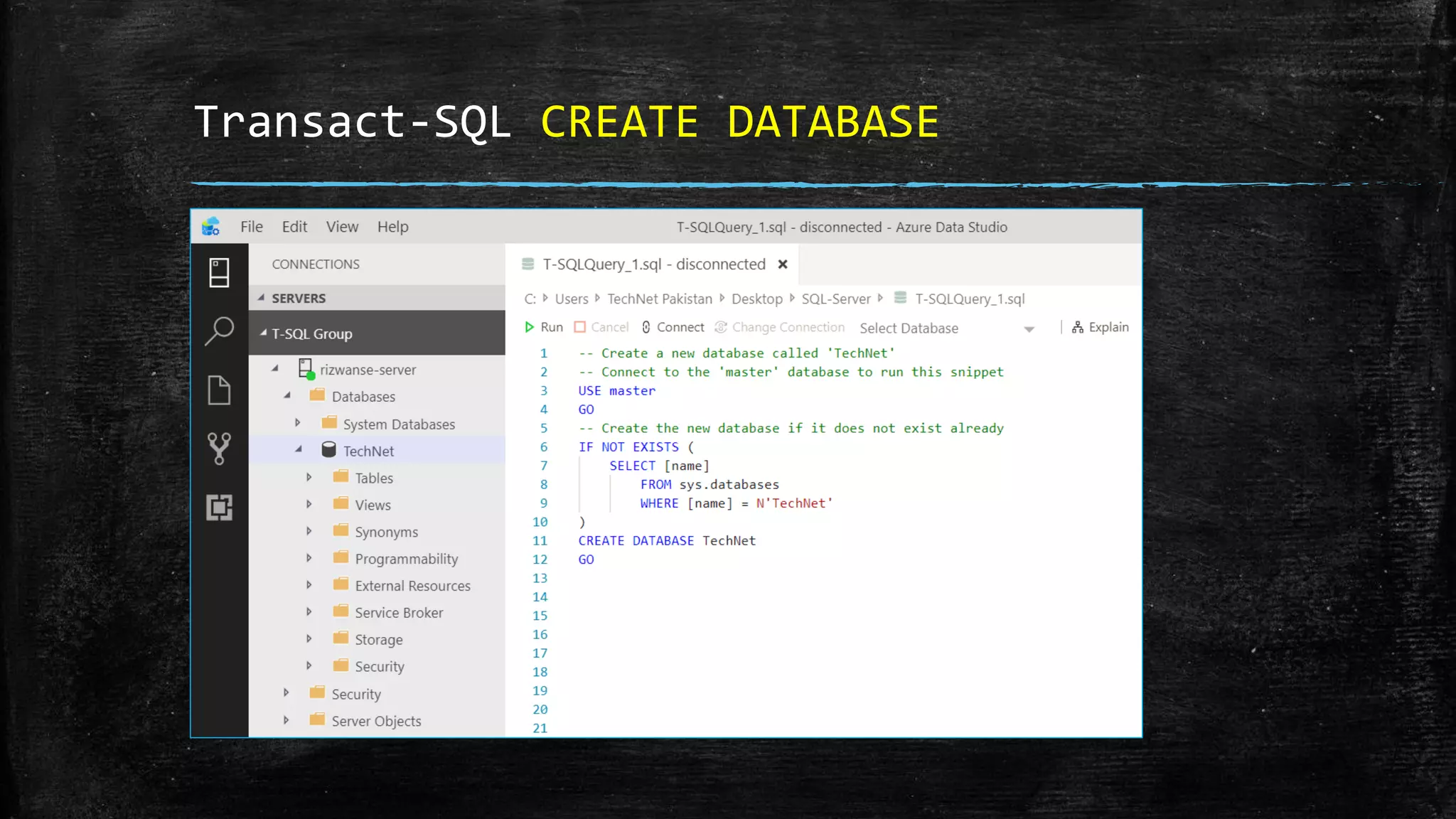
Task: Click the Programmability folder icon
Action: coord(341,557)
